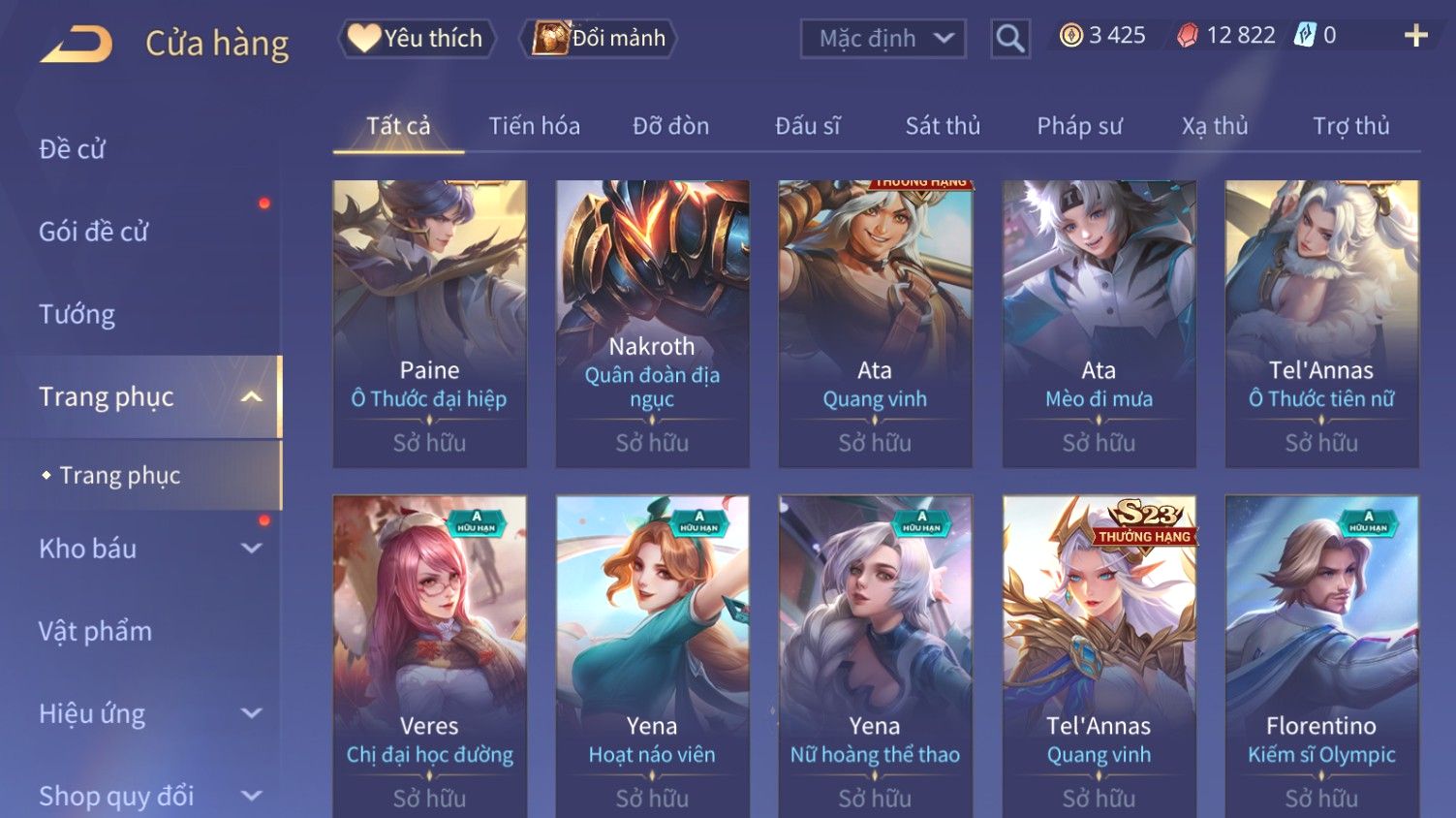This screenshot has height=818, width=1456.
Task: Open the search magnifier icon
Action: coord(1010,39)
